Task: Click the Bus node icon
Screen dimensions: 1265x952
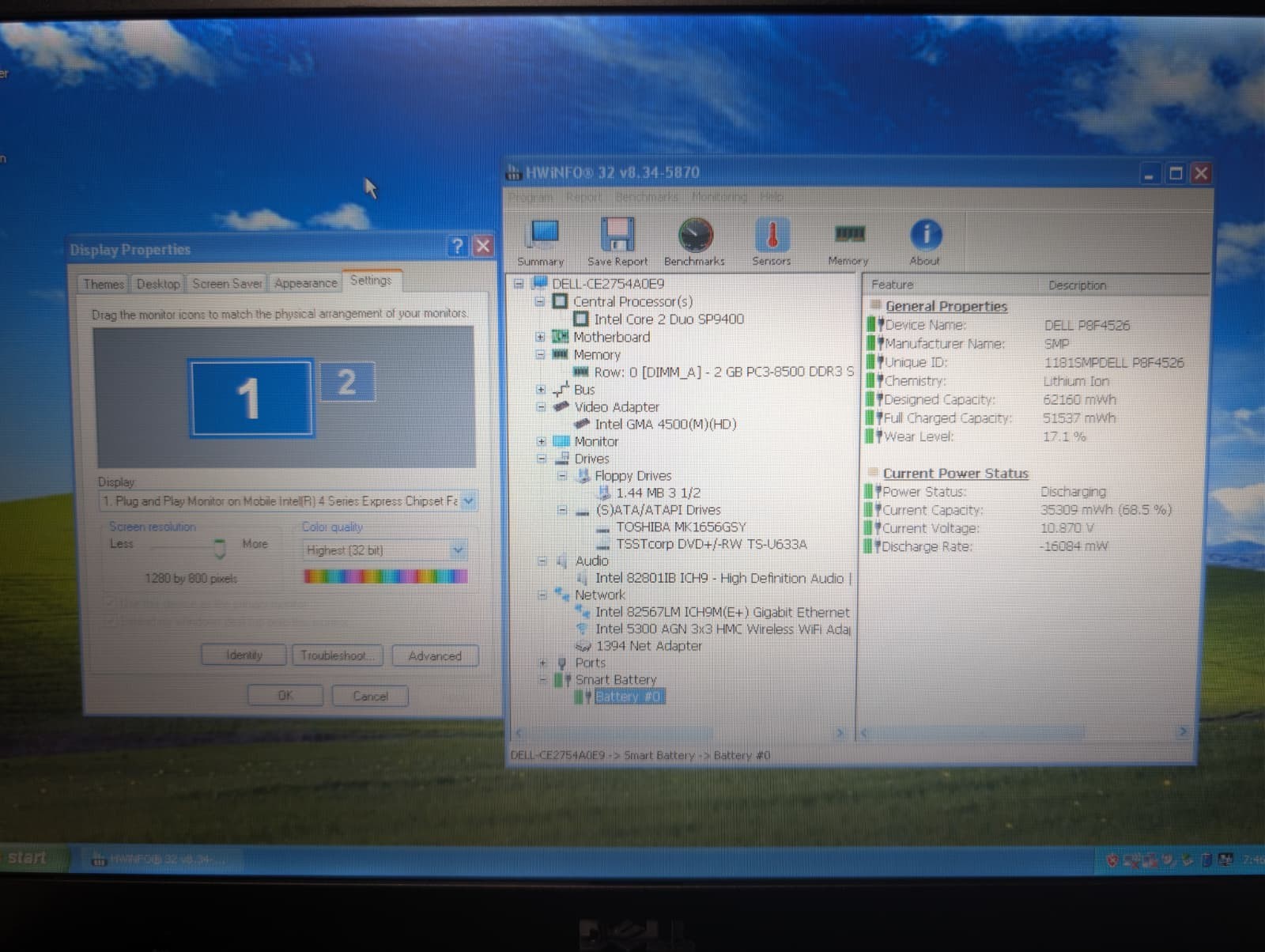Action: [561, 389]
